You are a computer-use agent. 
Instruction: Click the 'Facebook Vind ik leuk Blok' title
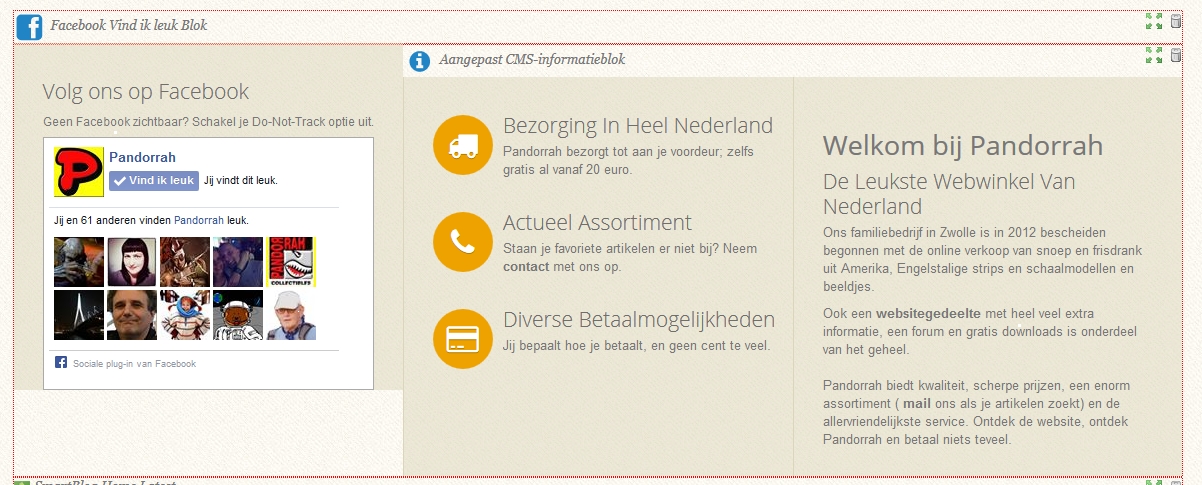click(x=129, y=25)
